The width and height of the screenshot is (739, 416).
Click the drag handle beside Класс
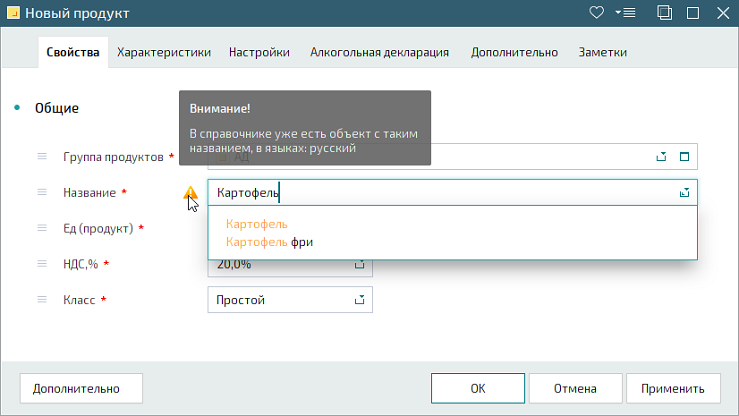[x=42, y=300]
